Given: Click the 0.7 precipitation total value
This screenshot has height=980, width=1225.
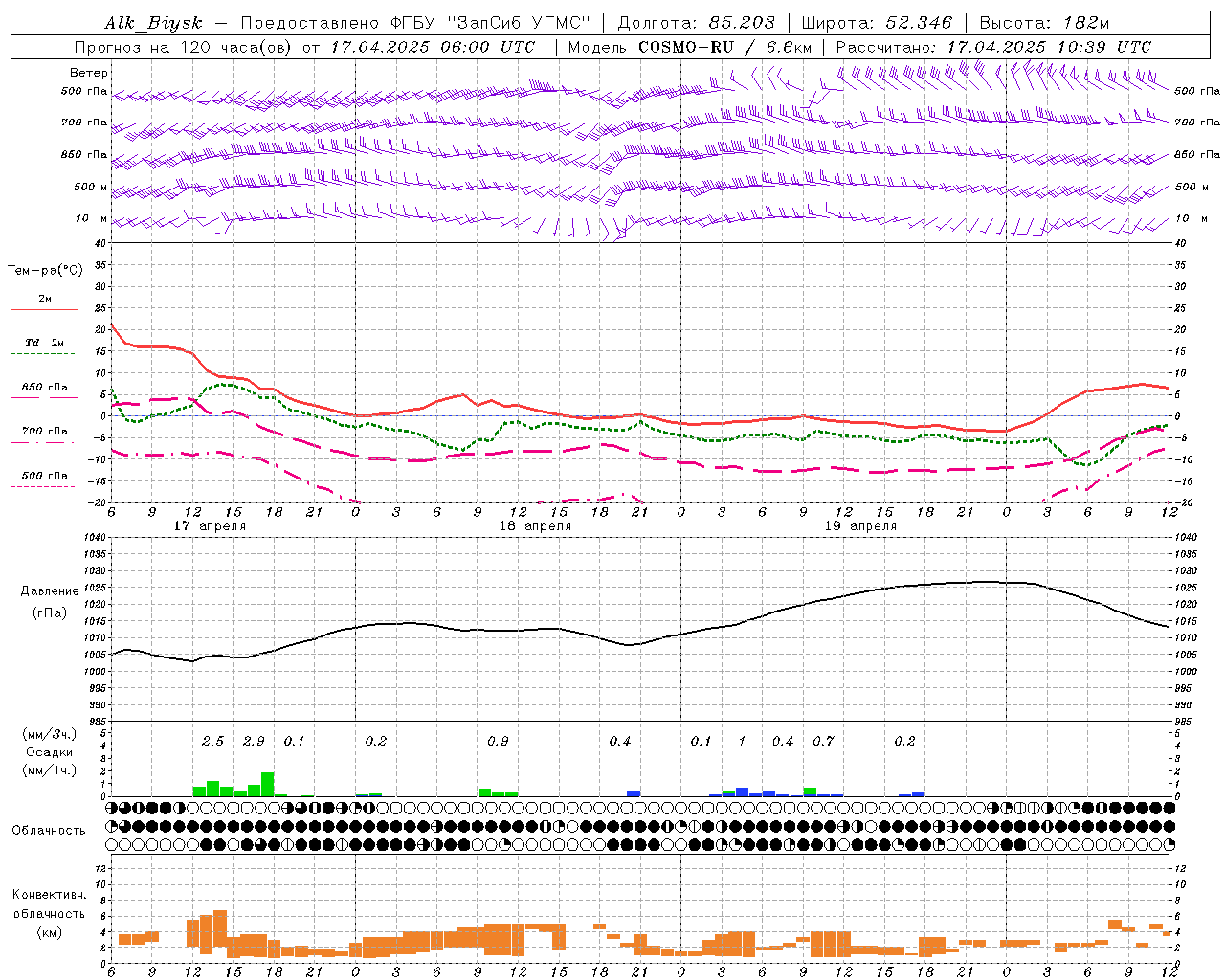Looking at the screenshot, I should coord(823,742).
